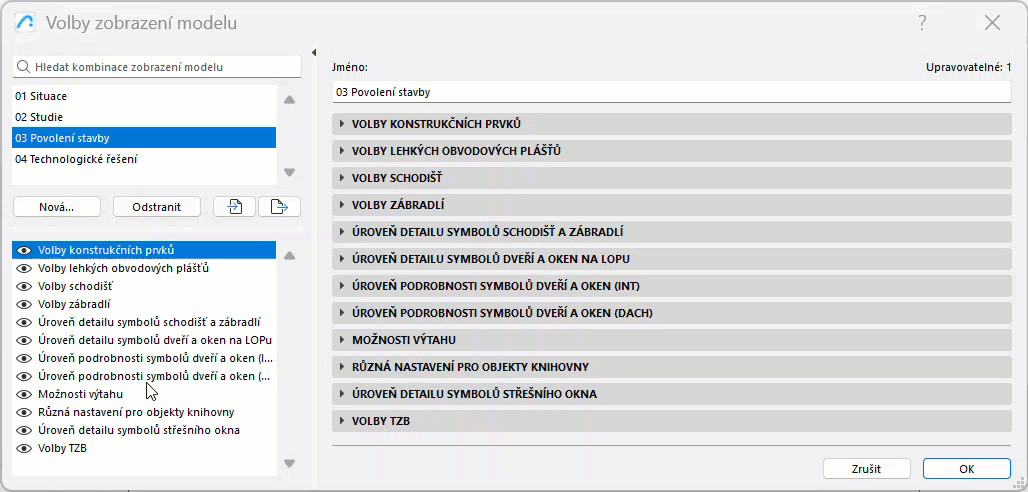
Task: Click the Odstranit button
Action: tap(157, 207)
